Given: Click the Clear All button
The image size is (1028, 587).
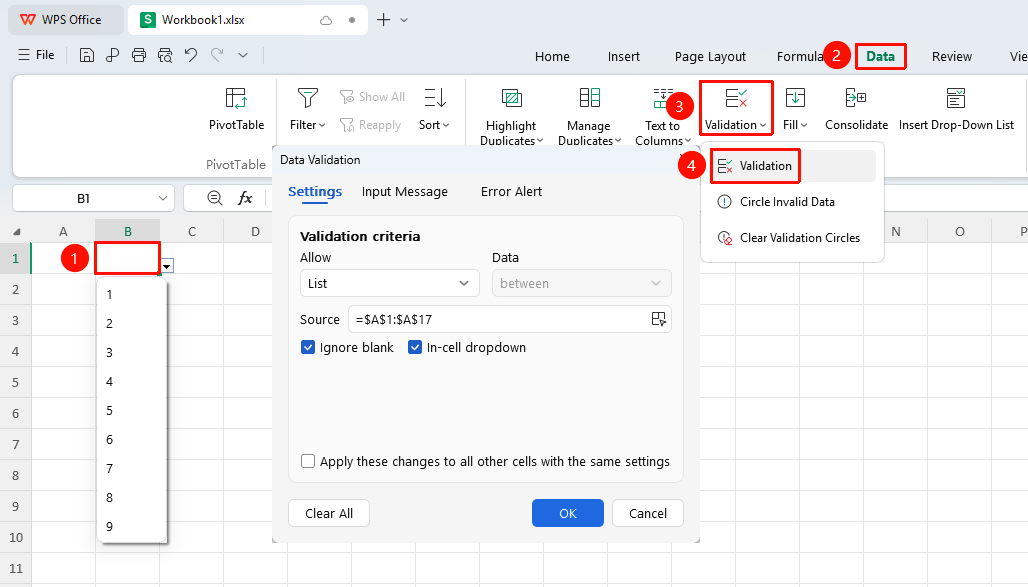Looking at the screenshot, I should (329, 513).
